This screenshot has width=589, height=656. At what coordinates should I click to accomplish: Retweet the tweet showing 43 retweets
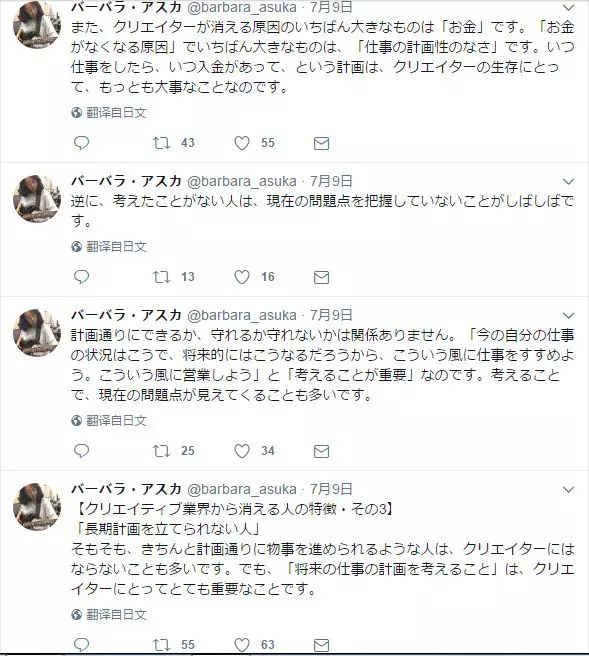click(161, 143)
